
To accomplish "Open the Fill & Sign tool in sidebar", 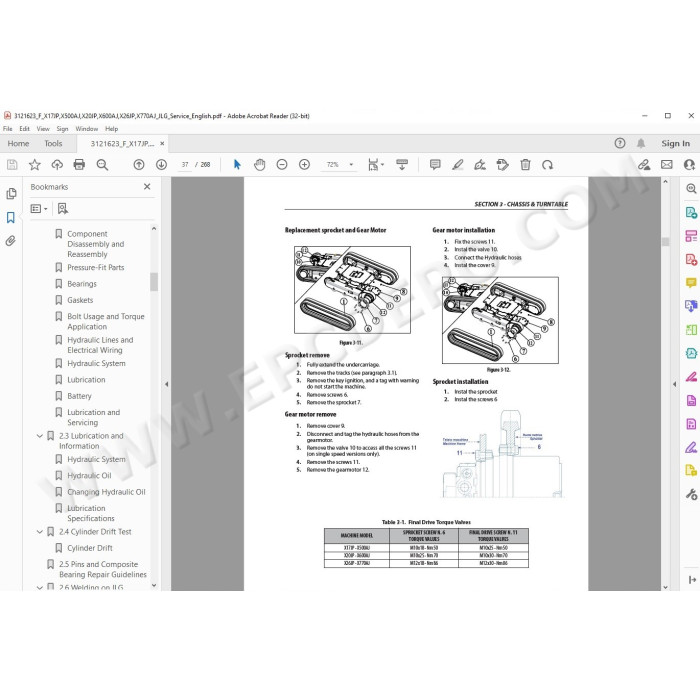I will point(691,447).
